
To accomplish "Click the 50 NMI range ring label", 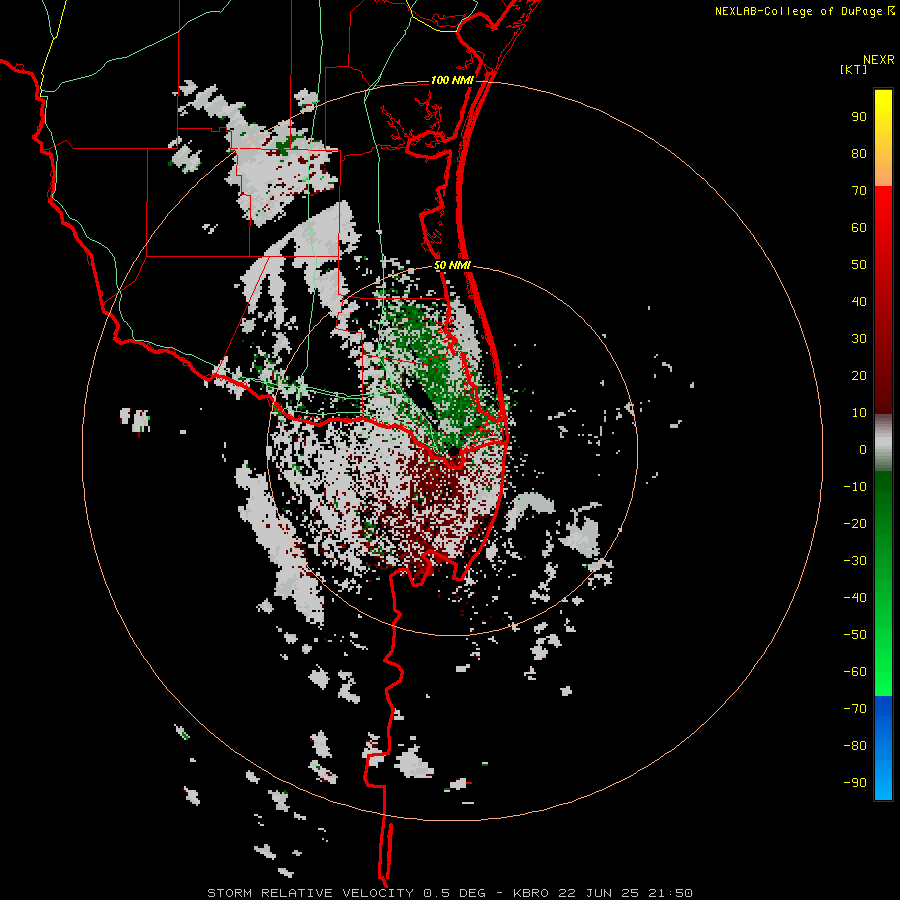I will pyautogui.click(x=452, y=265).
